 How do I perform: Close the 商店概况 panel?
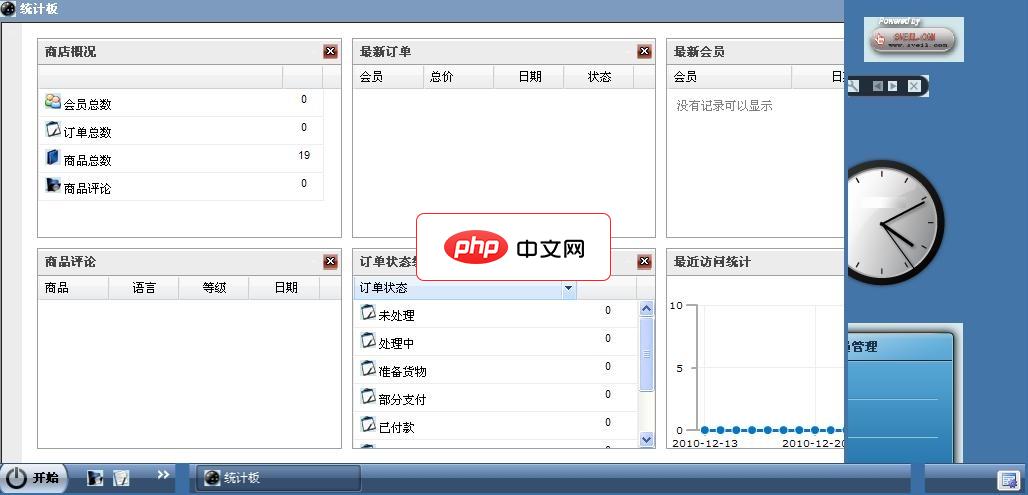pyautogui.click(x=330, y=52)
